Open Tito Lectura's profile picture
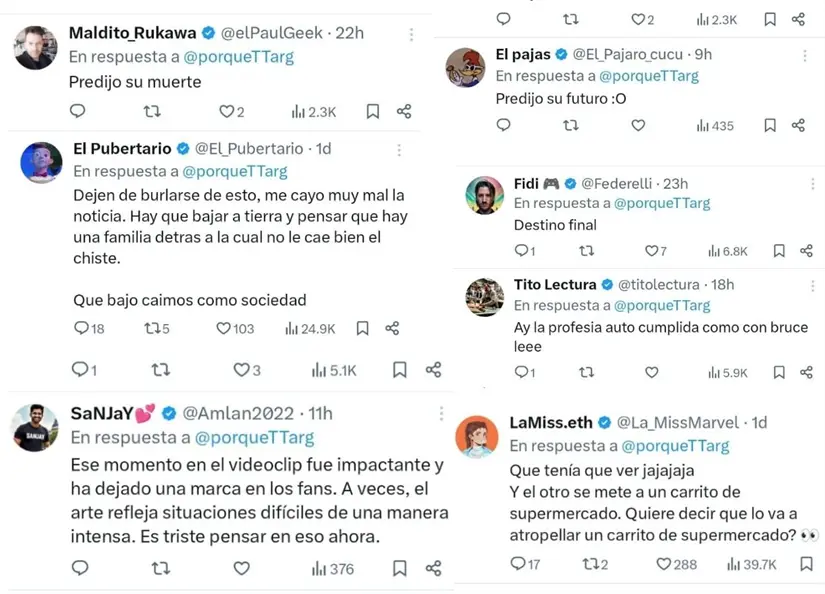Screen dimensions: 825x594 point(485,297)
